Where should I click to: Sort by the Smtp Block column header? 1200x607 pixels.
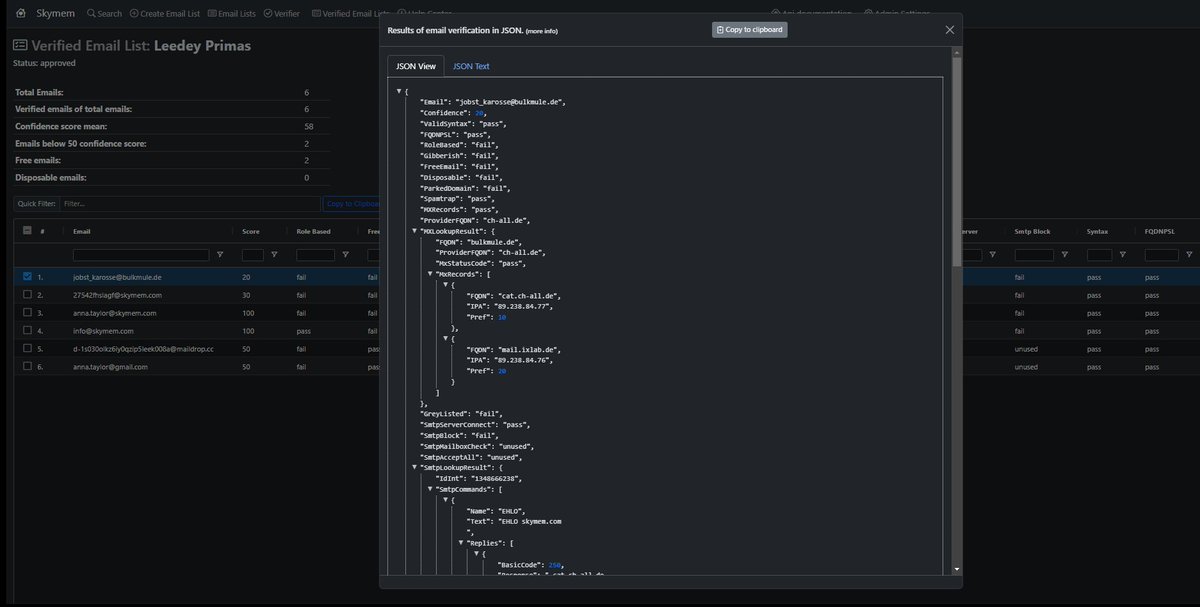(x=1032, y=231)
